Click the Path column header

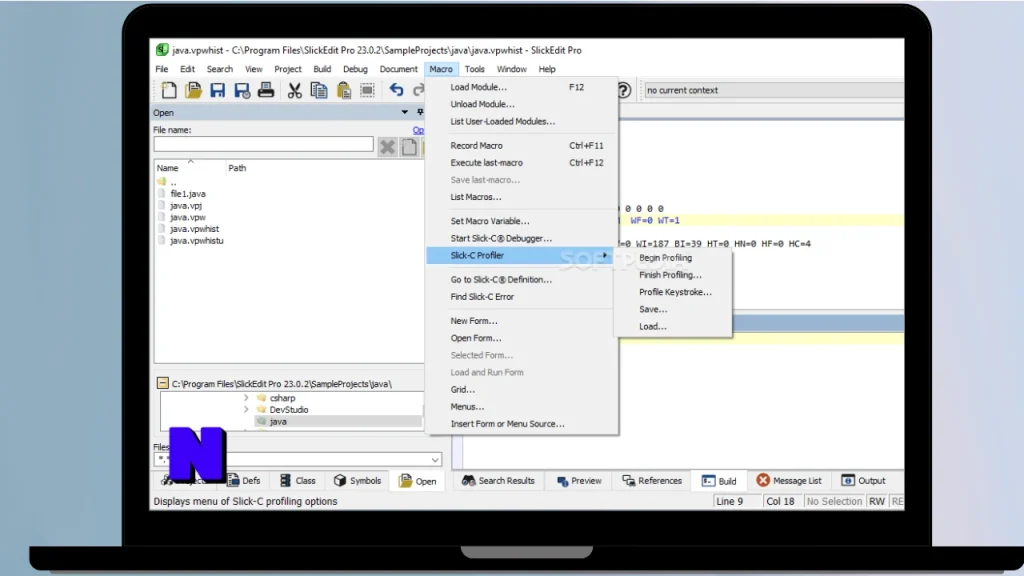tap(237, 168)
